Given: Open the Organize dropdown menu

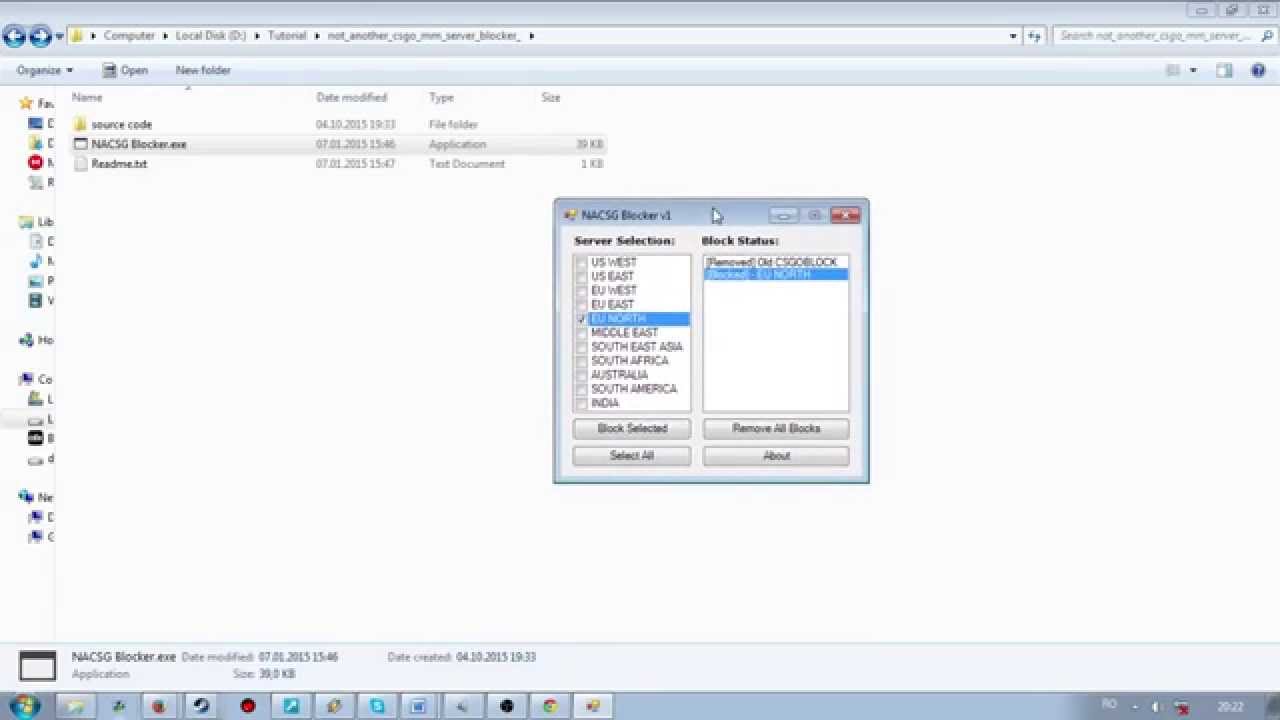Looking at the screenshot, I should [x=45, y=70].
